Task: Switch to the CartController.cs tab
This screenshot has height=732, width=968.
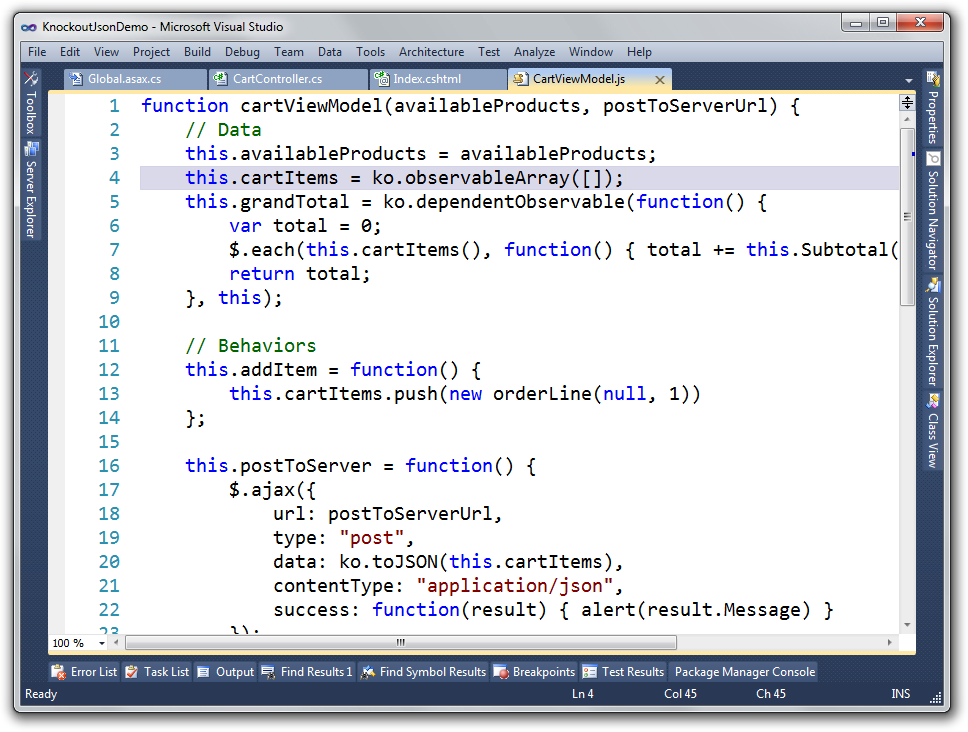Action: 288,79
